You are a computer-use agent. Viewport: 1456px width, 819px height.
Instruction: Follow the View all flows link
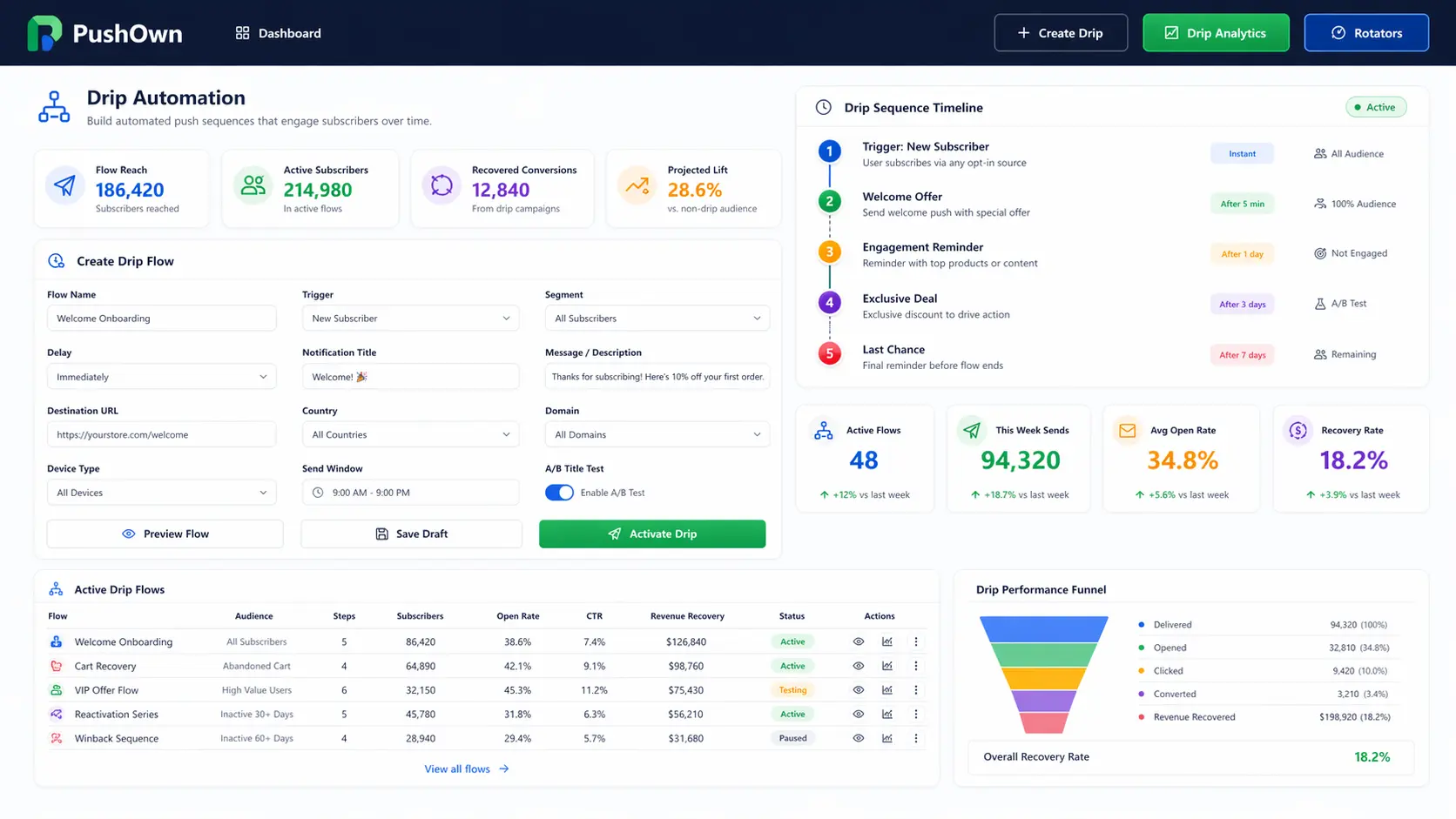(x=467, y=769)
